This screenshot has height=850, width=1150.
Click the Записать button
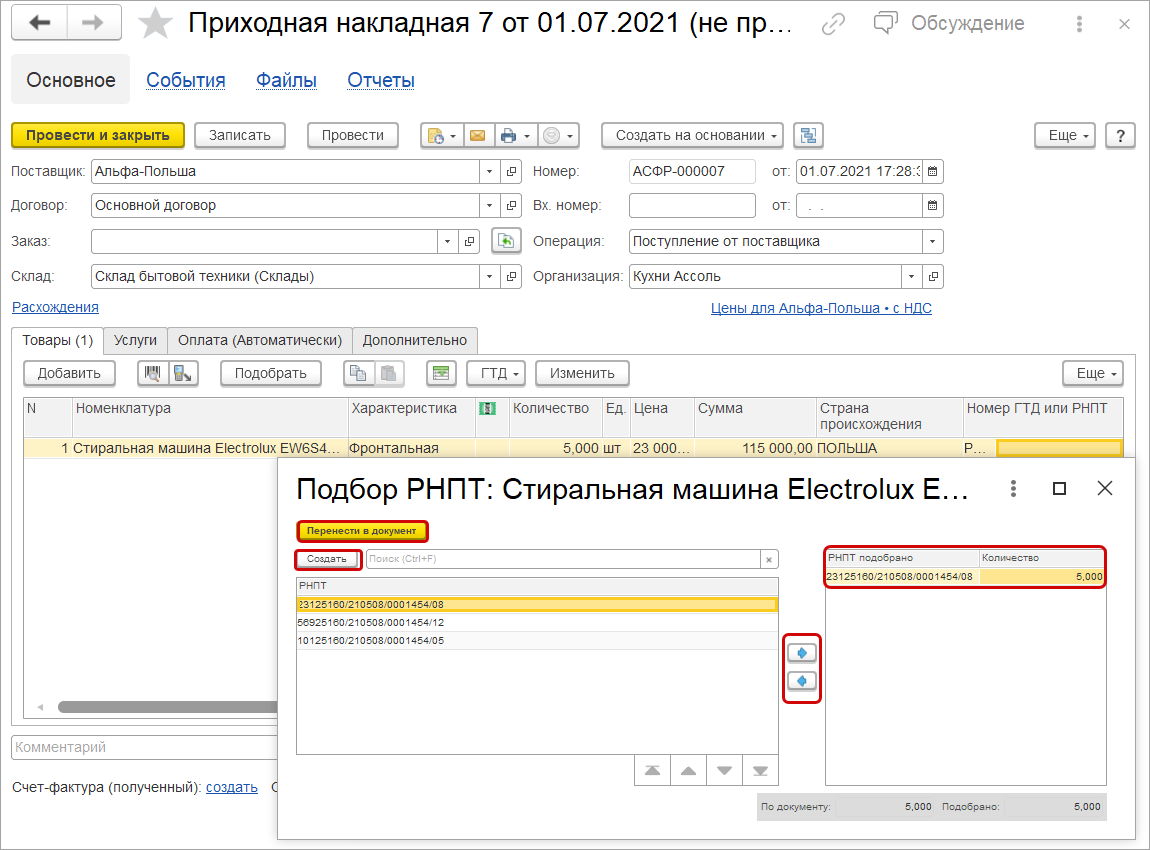(x=240, y=136)
